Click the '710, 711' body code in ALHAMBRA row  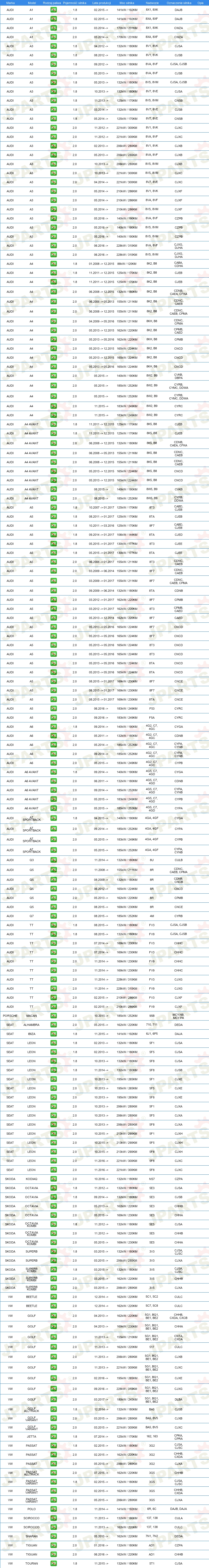pyautogui.click(x=152, y=1025)
